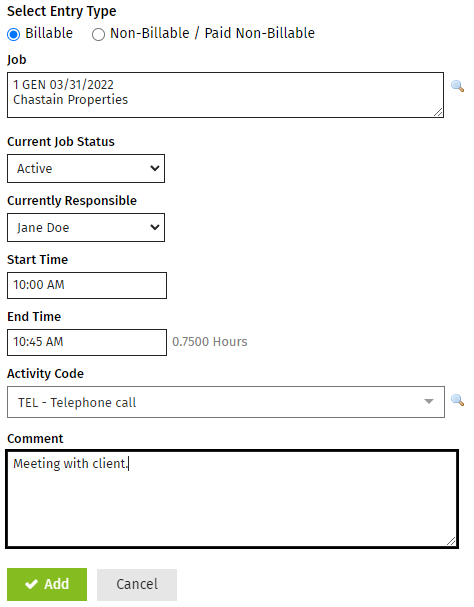The width and height of the screenshot is (474, 607).
Task: Click the green Add button
Action: [47, 584]
